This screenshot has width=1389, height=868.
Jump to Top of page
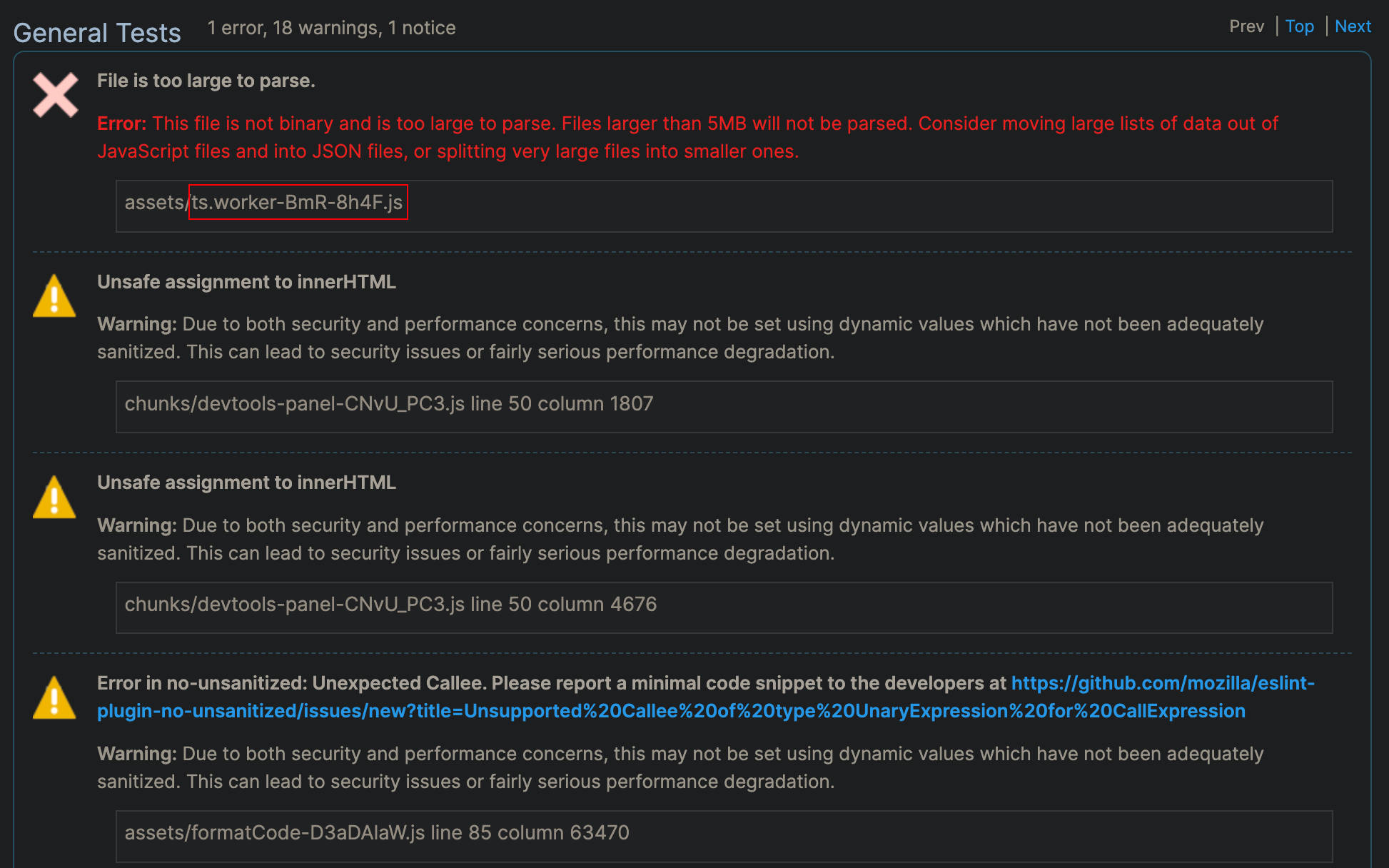pyautogui.click(x=1299, y=26)
